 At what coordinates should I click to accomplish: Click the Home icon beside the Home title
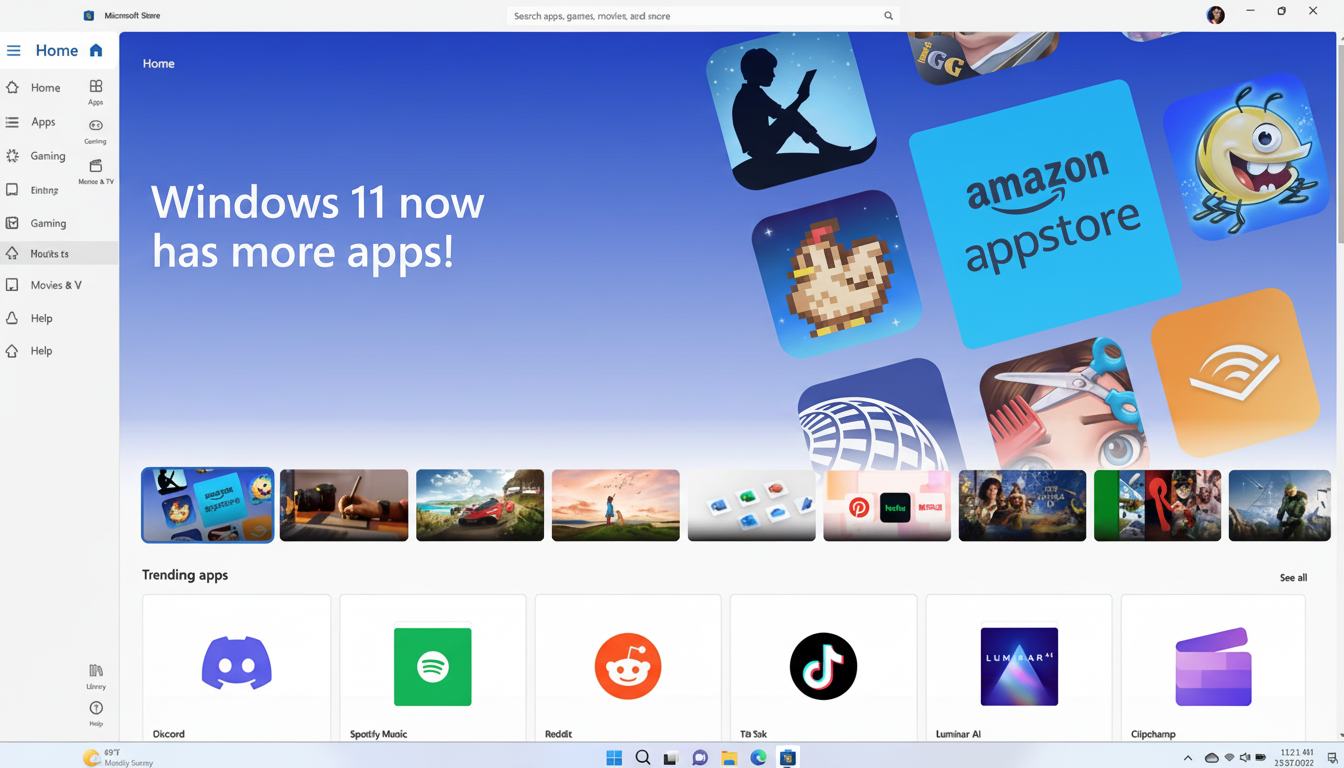(x=95, y=50)
